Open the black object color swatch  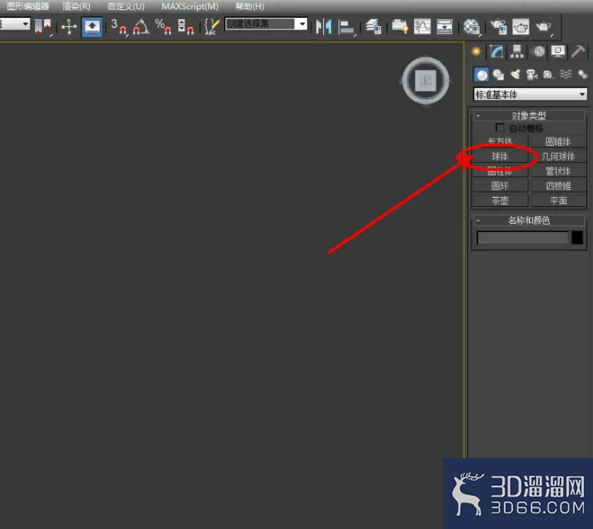tap(577, 237)
